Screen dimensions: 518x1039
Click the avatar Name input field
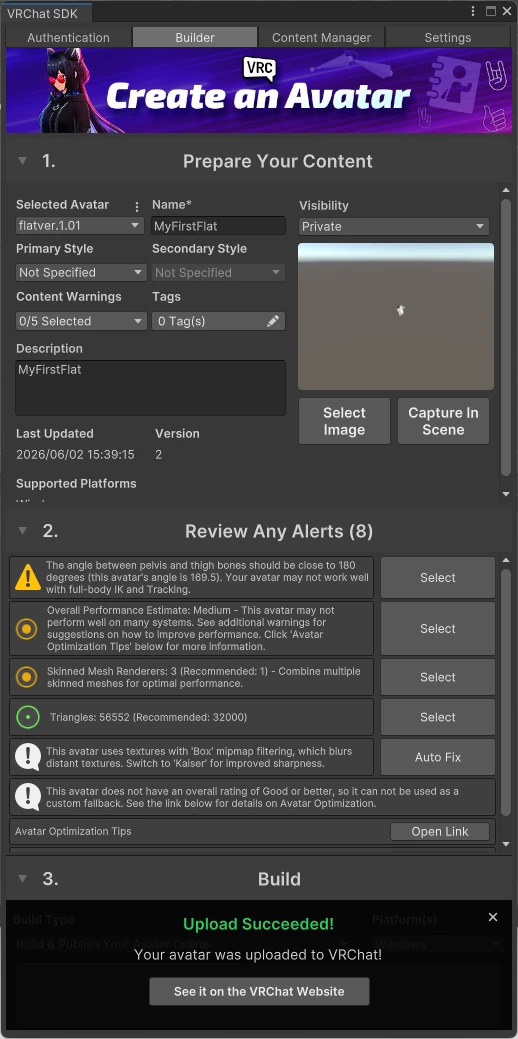[219, 226]
